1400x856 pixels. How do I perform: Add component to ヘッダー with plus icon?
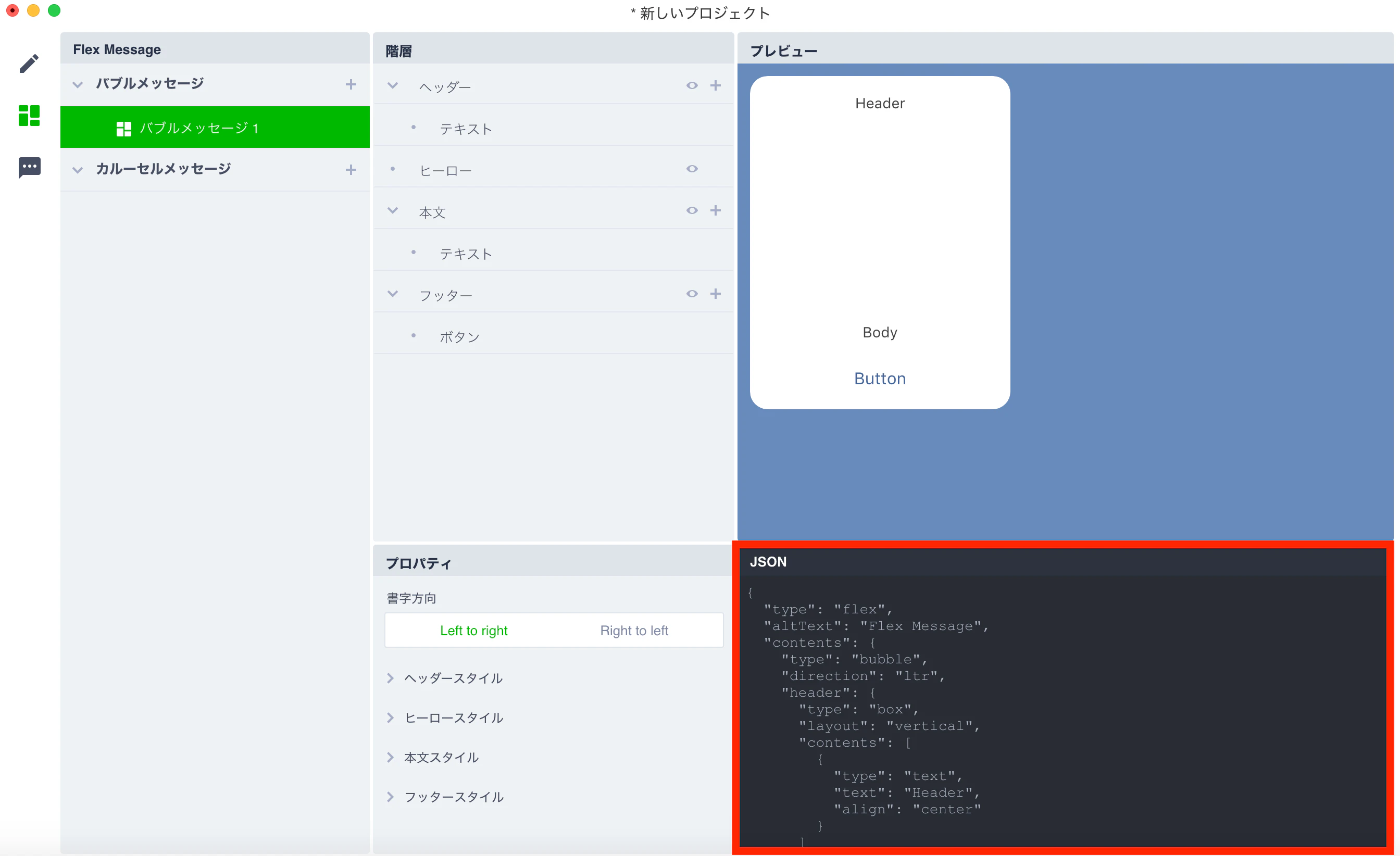coord(715,85)
